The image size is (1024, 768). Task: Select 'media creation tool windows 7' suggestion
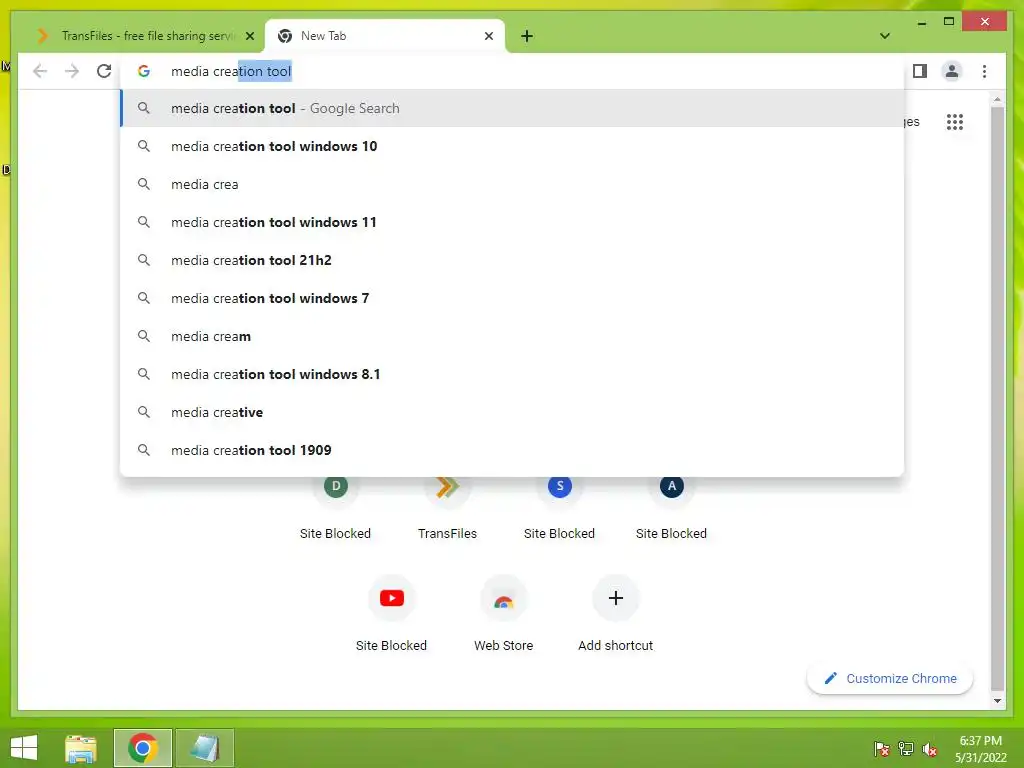tap(513, 298)
